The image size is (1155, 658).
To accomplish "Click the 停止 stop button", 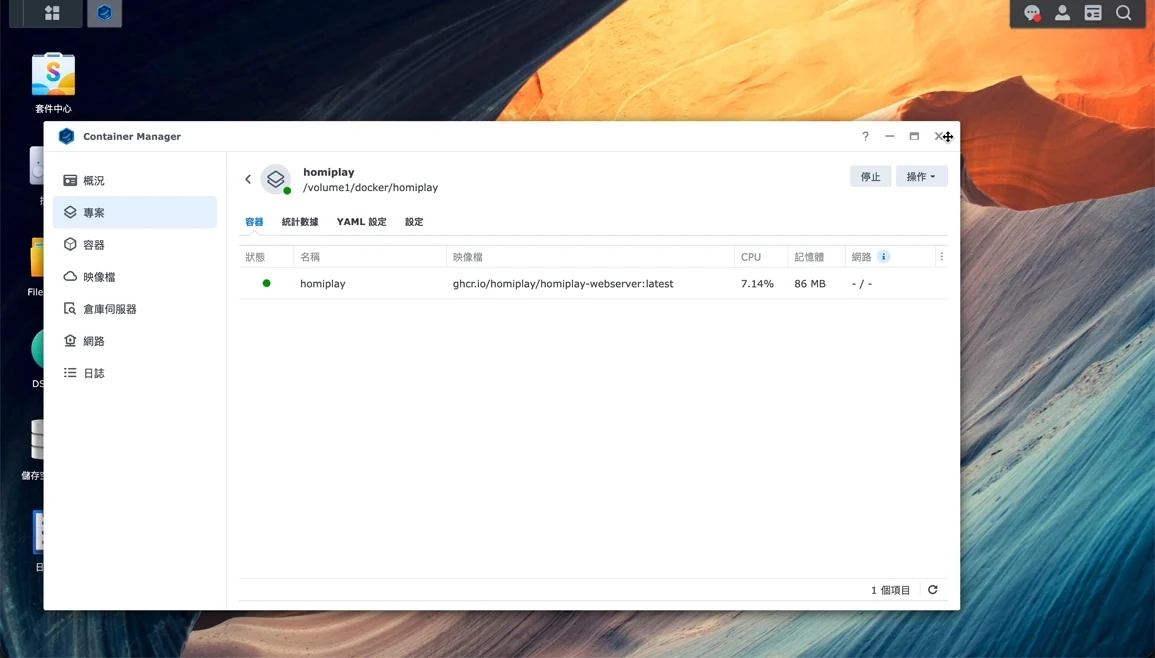I will [871, 177].
